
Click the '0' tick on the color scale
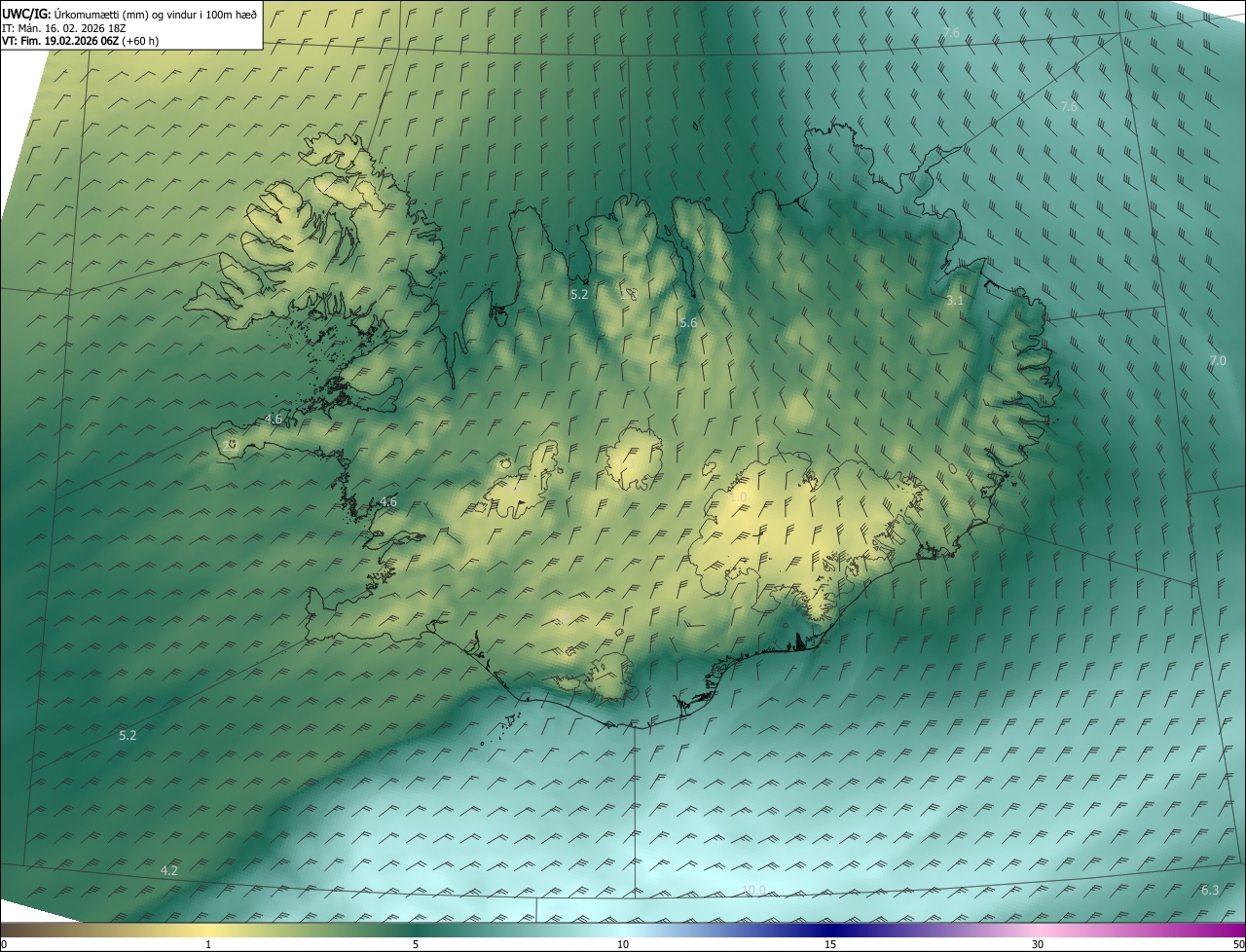[x=4, y=944]
